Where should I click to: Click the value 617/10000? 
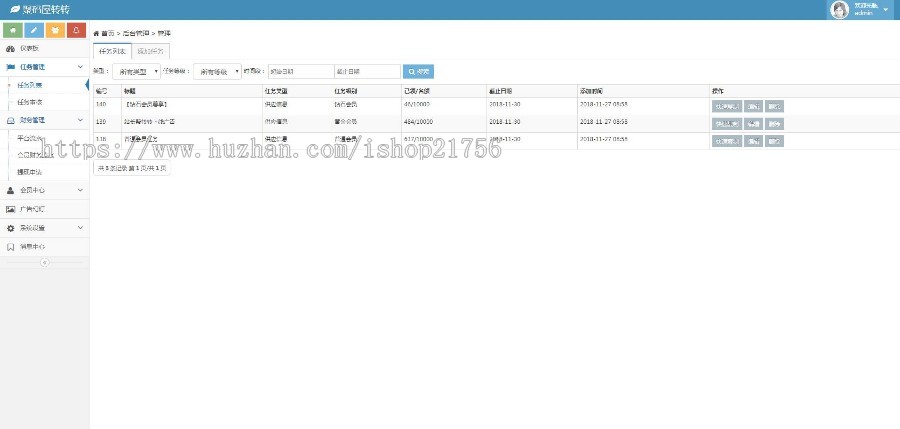(x=418, y=139)
